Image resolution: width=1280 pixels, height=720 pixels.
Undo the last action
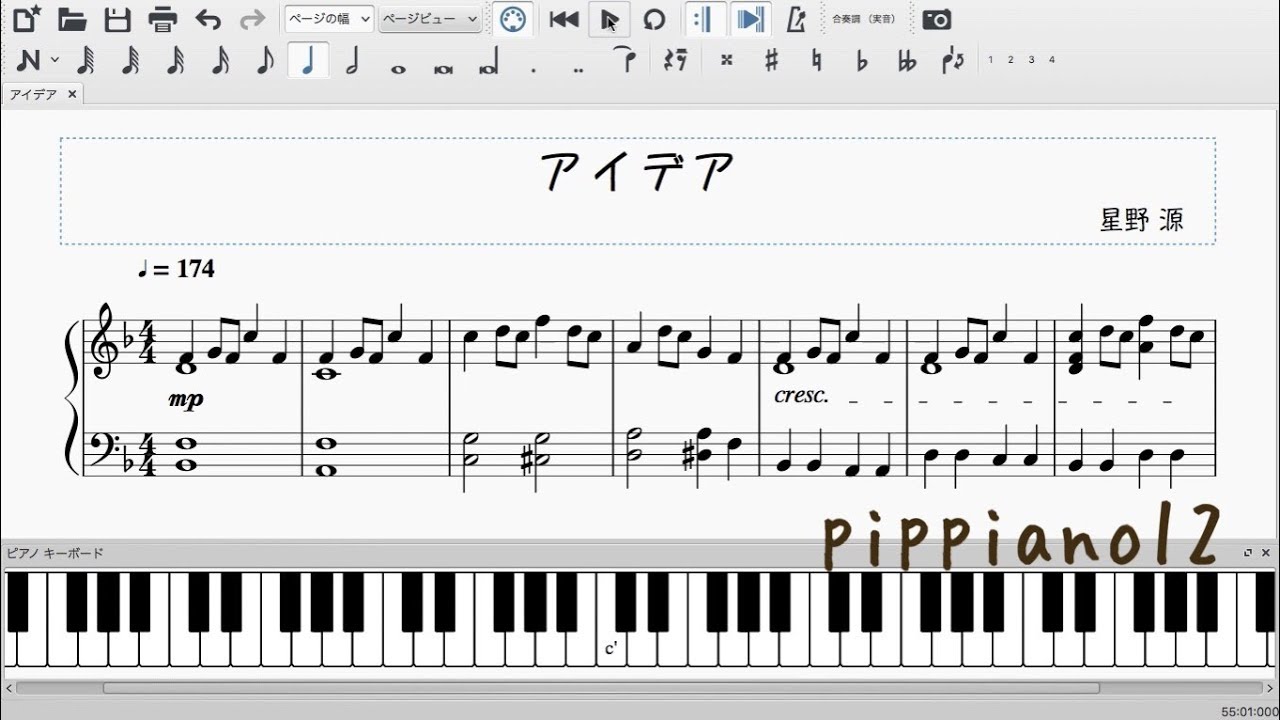(208, 19)
